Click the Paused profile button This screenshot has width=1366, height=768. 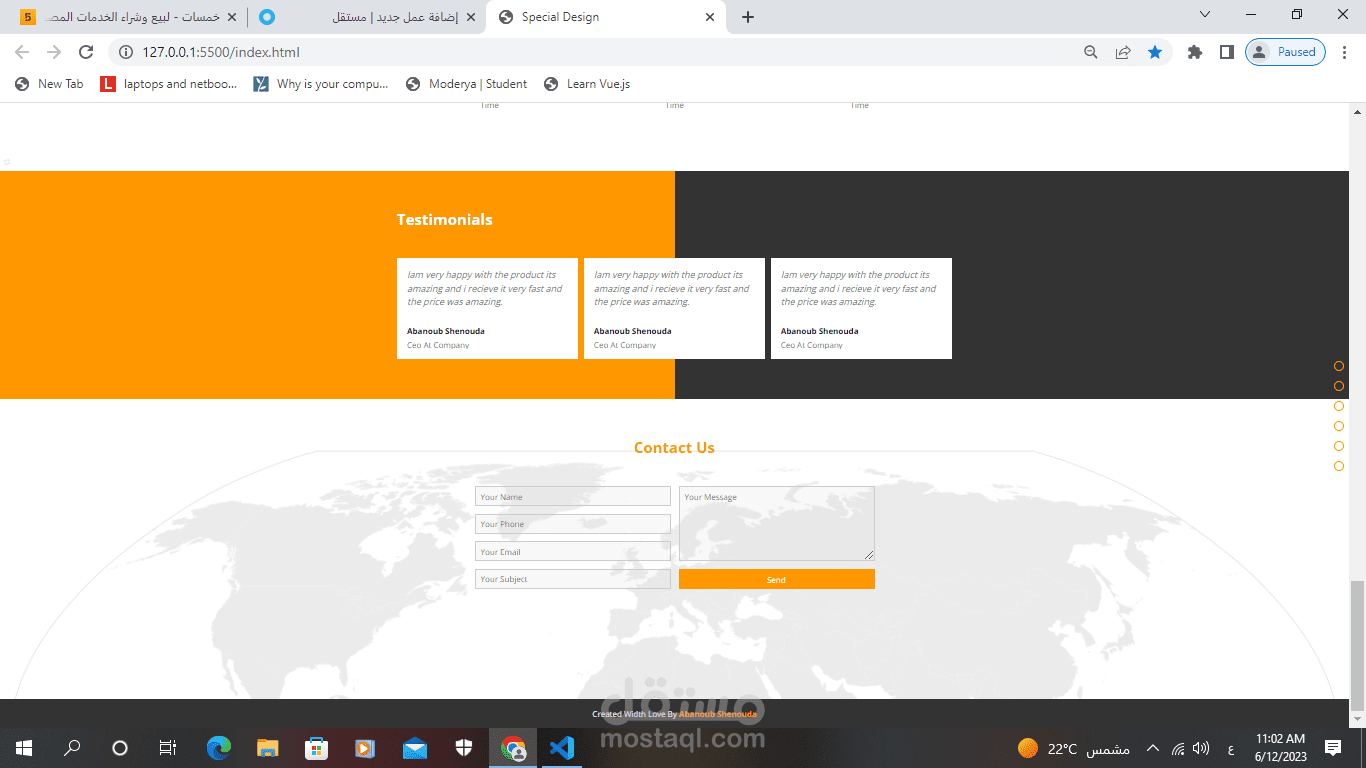tap(1285, 52)
